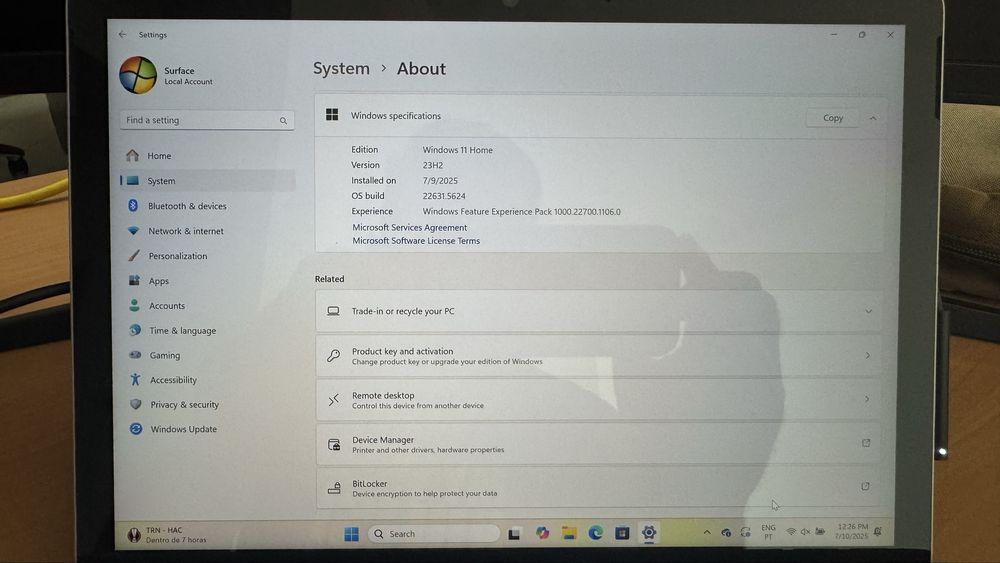This screenshot has width=1000, height=563.
Task: Open the Surface local account profile picture
Action: click(x=138, y=75)
